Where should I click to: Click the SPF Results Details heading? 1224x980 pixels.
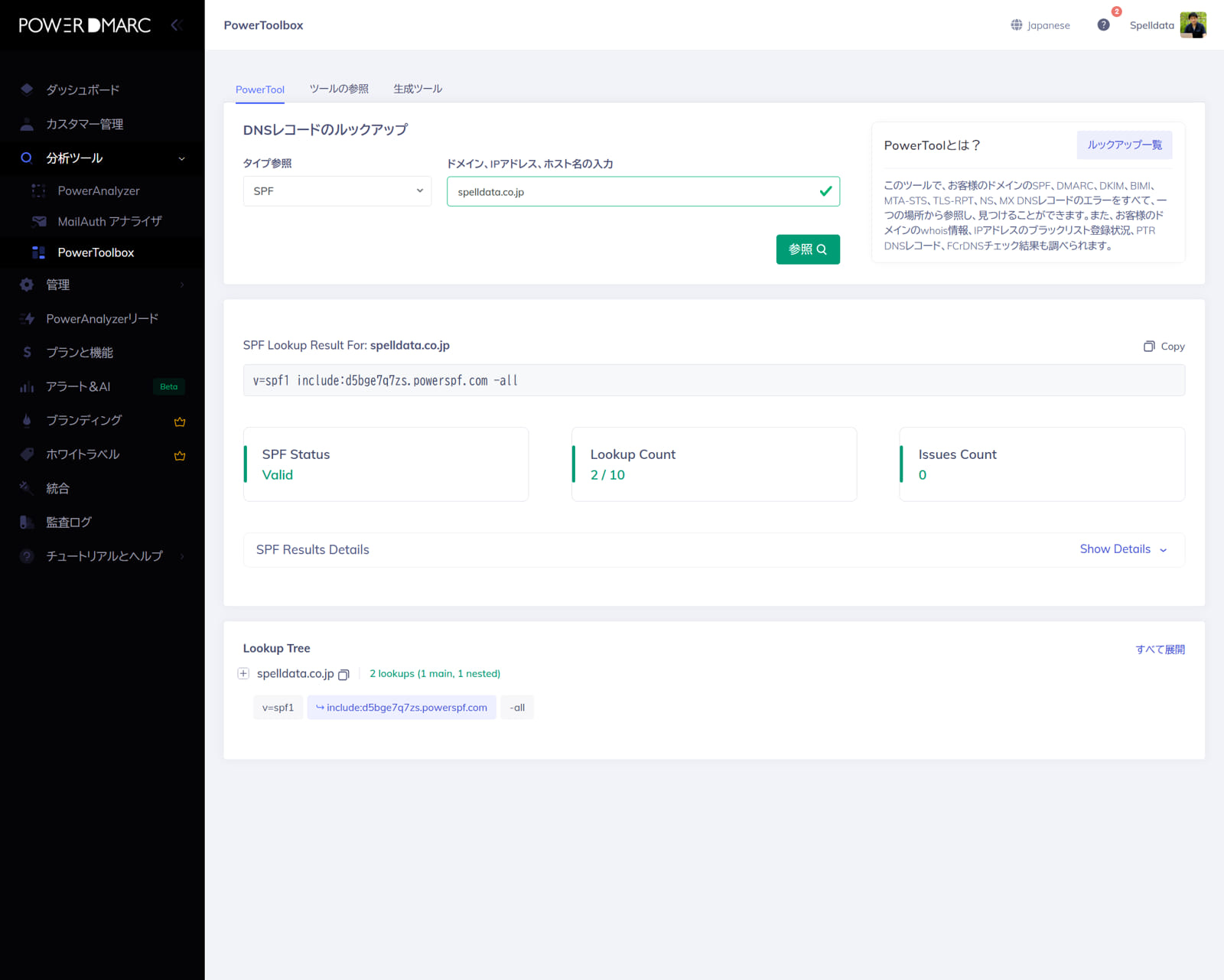point(313,550)
